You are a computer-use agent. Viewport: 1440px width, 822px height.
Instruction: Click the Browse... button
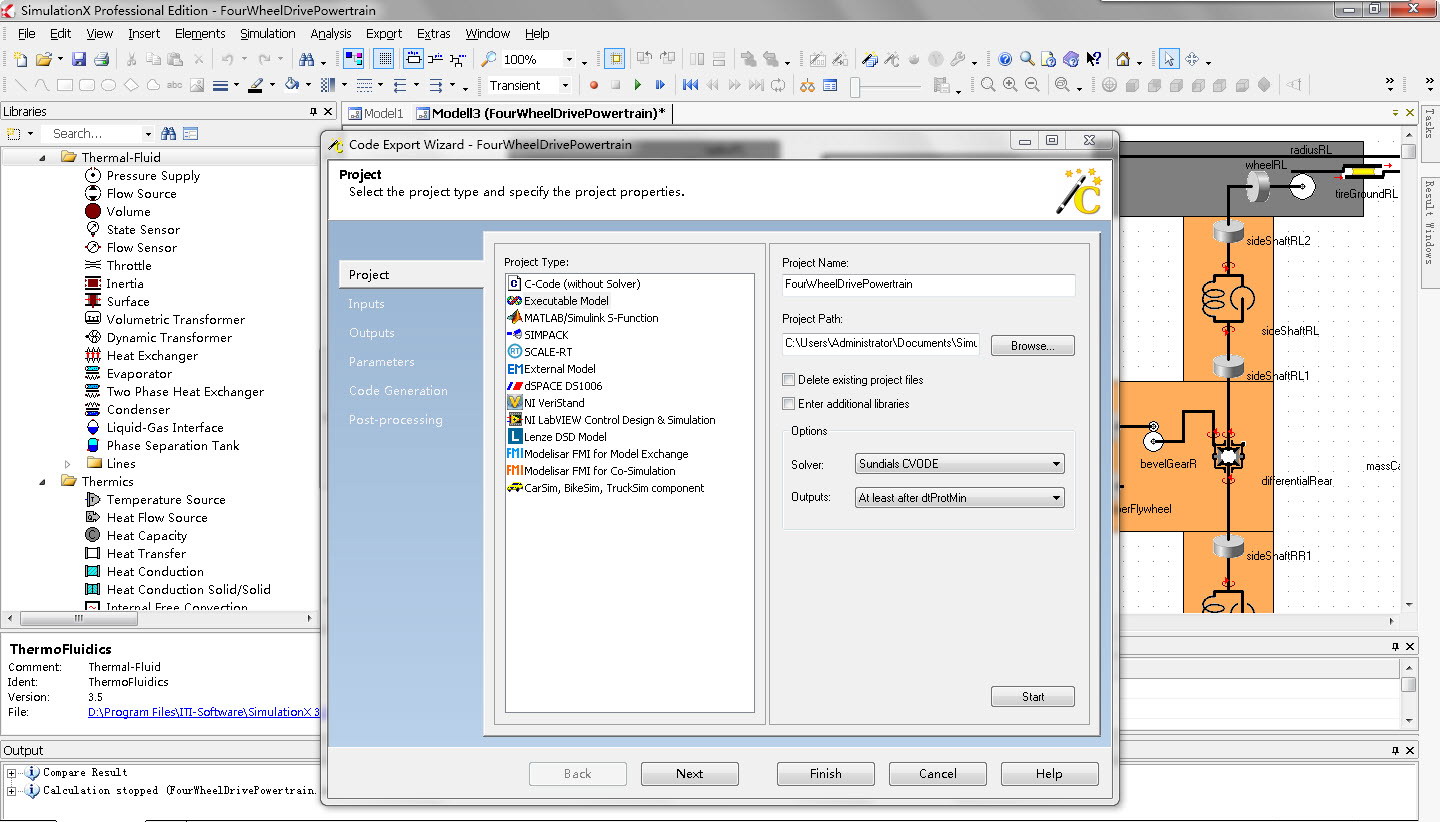point(1033,346)
